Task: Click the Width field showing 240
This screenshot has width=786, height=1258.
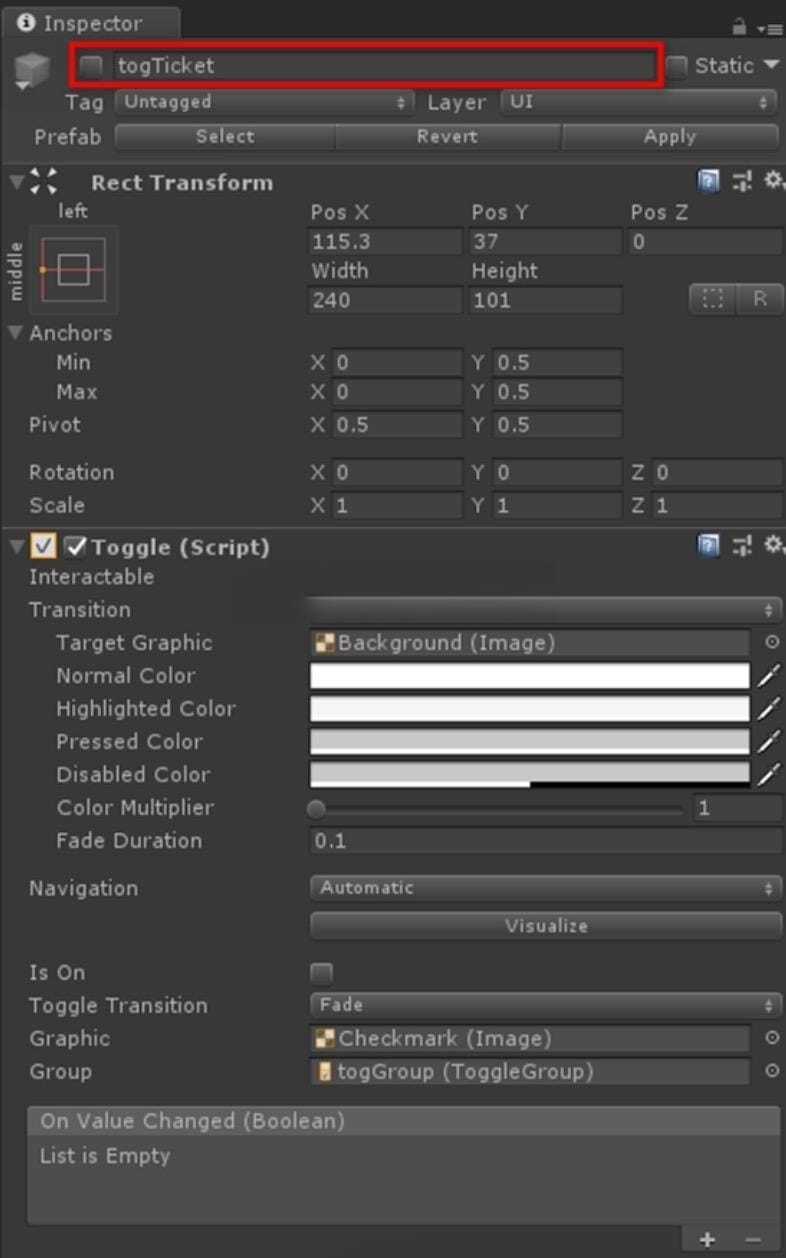Action: [x=385, y=300]
